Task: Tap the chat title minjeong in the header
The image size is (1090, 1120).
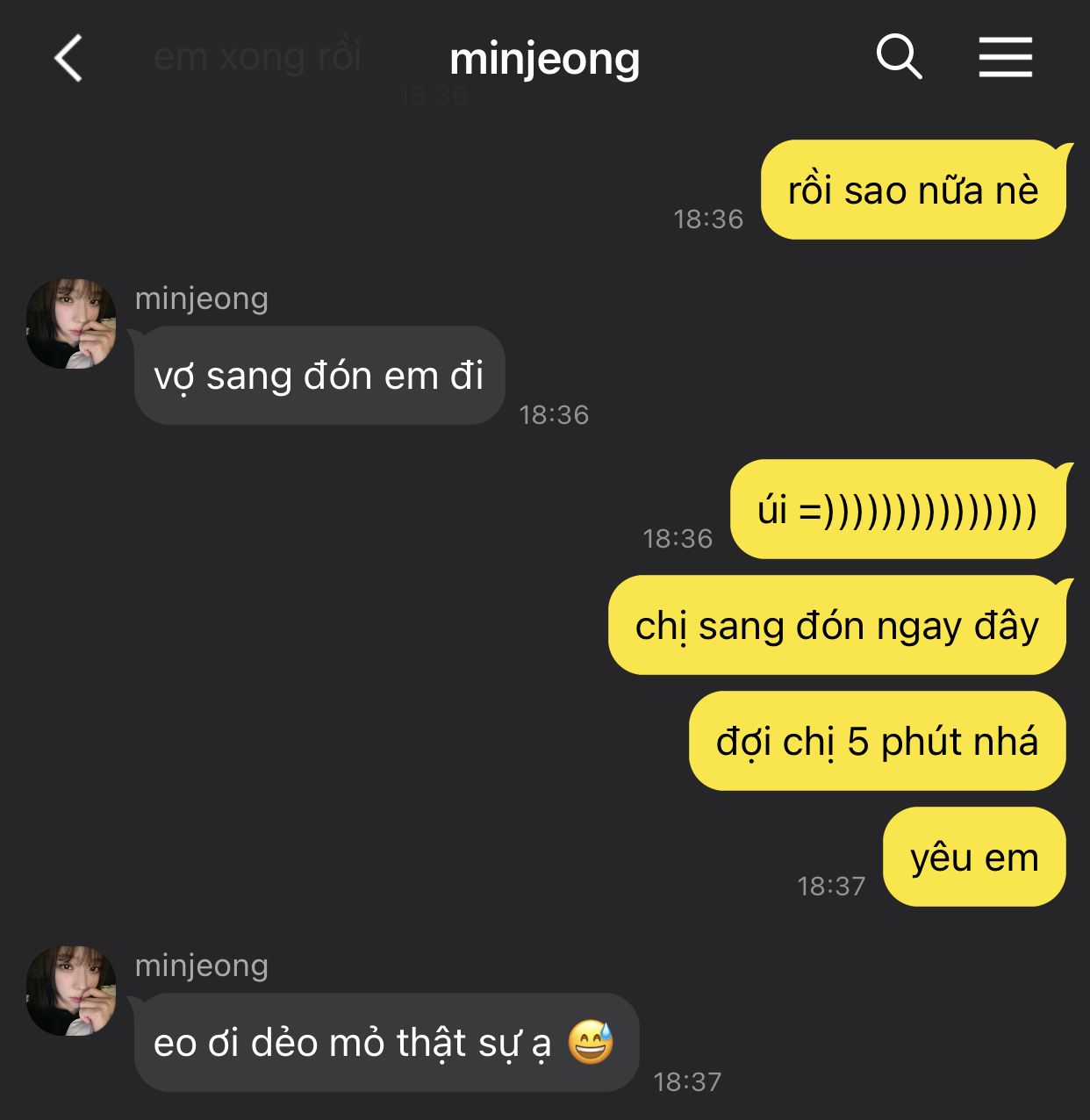Action: click(x=544, y=59)
